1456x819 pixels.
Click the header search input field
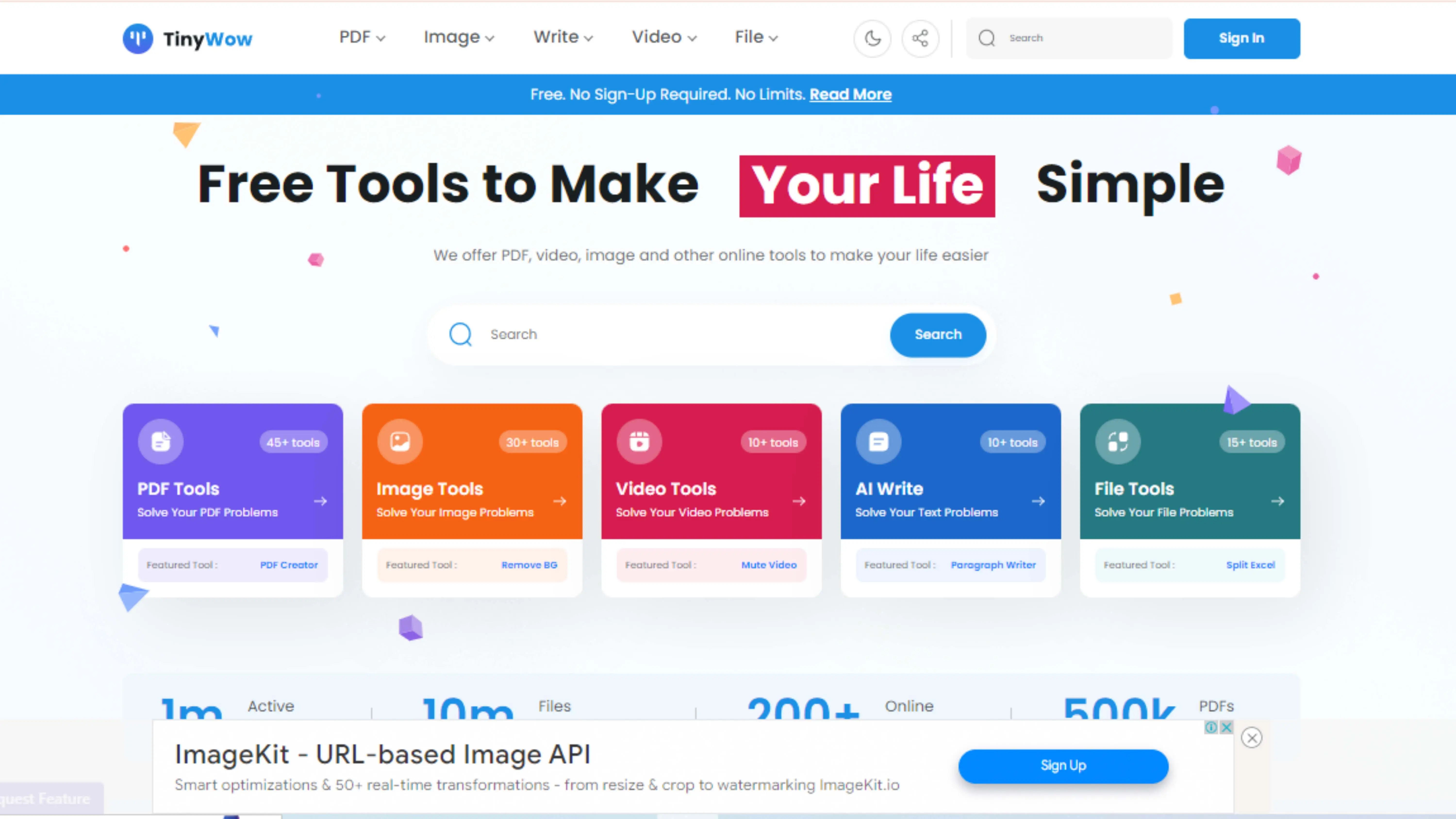pos(1069,38)
